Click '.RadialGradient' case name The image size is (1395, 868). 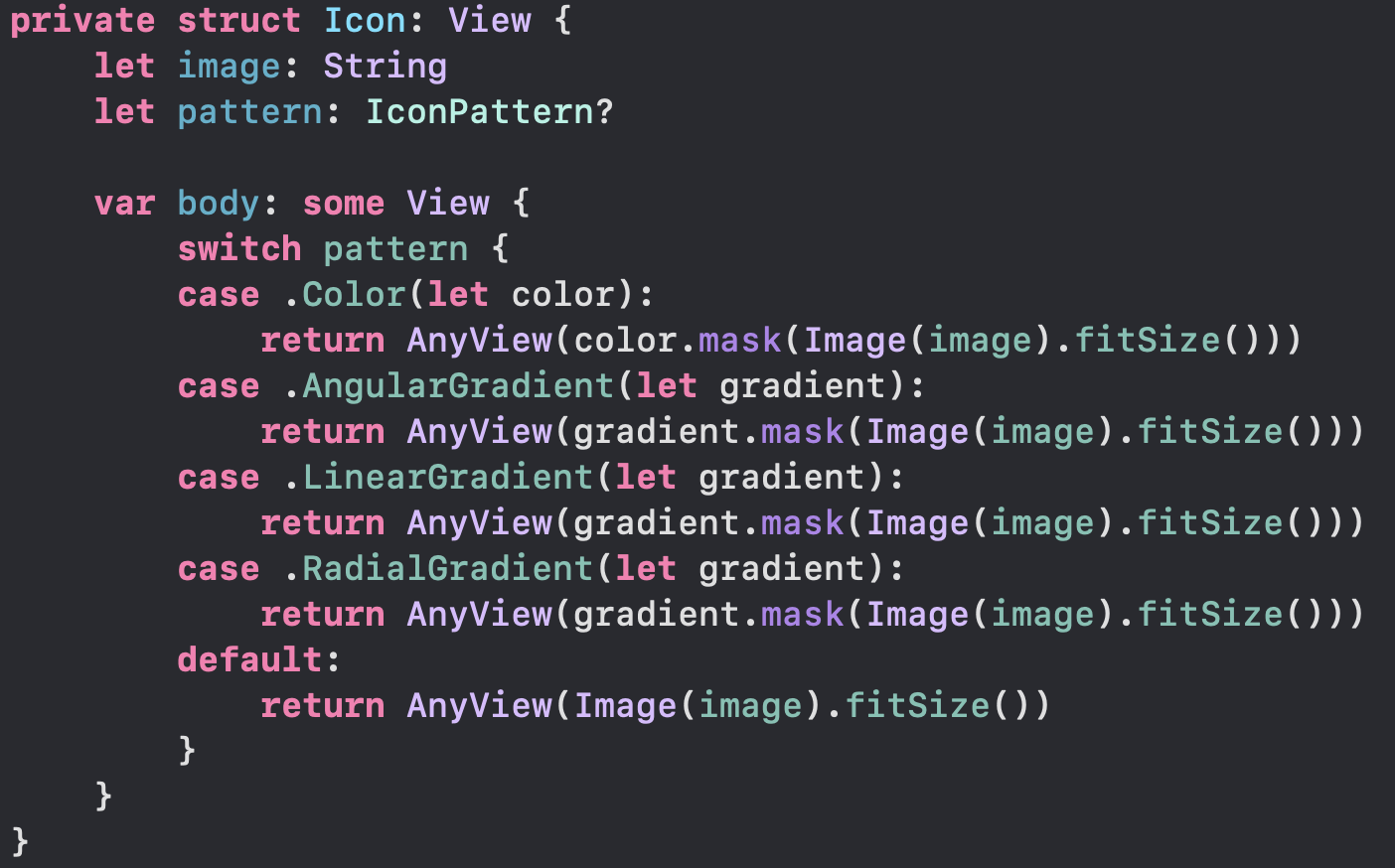pyautogui.click(x=438, y=569)
